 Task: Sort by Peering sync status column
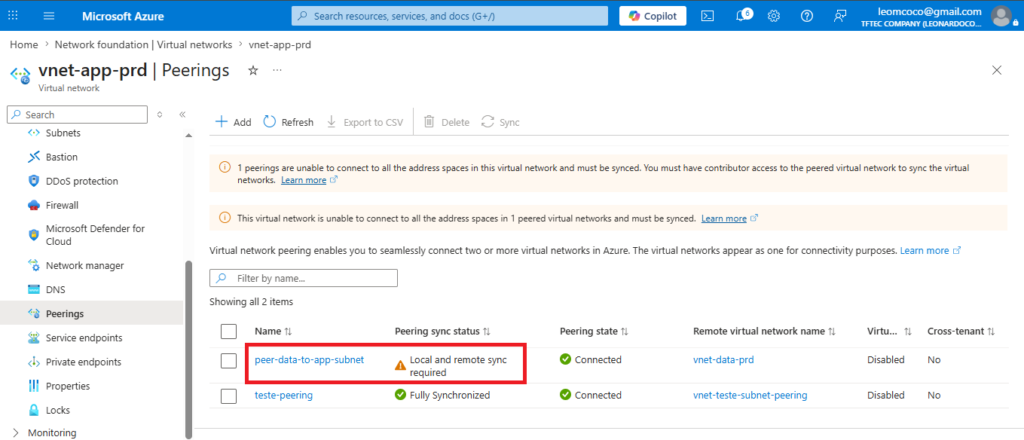[x=442, y=332]
